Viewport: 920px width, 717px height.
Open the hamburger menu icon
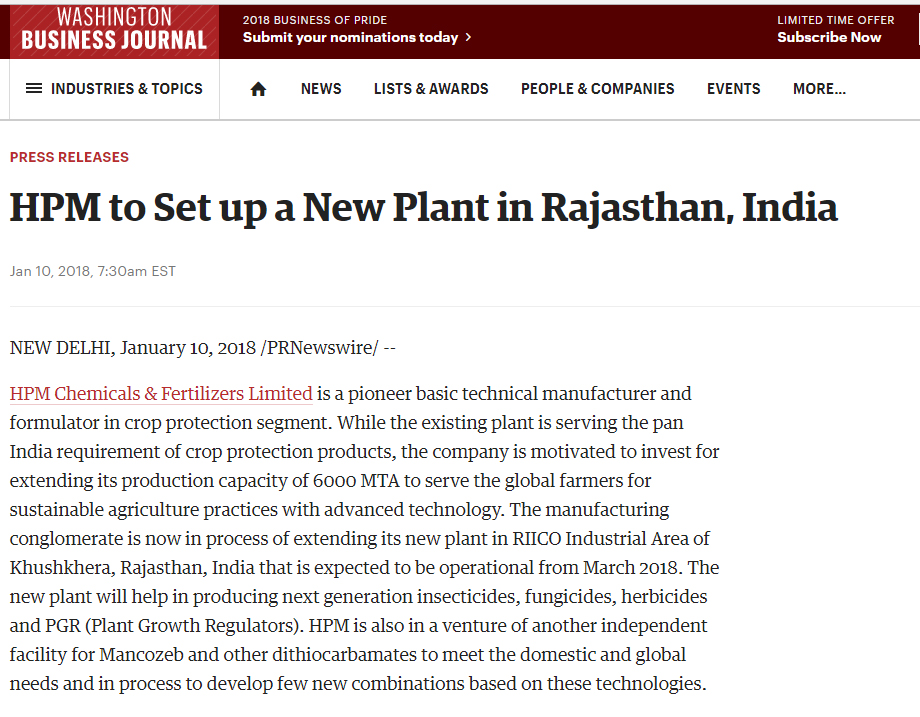tap(34, 89)
